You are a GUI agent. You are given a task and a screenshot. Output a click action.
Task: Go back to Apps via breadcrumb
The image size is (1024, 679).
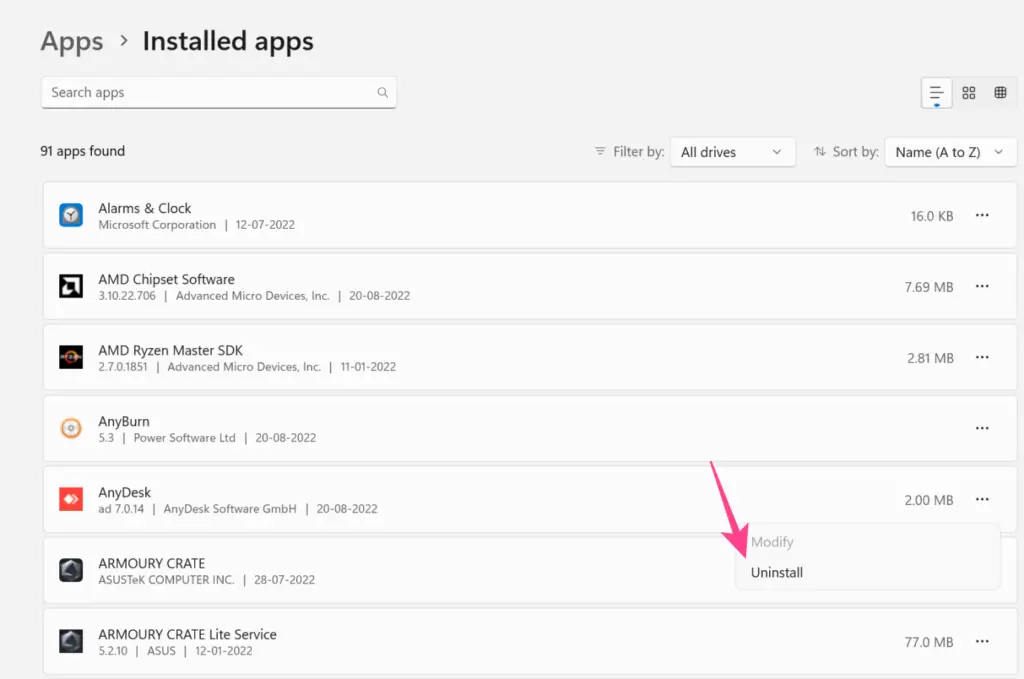[x=72, y=42]
